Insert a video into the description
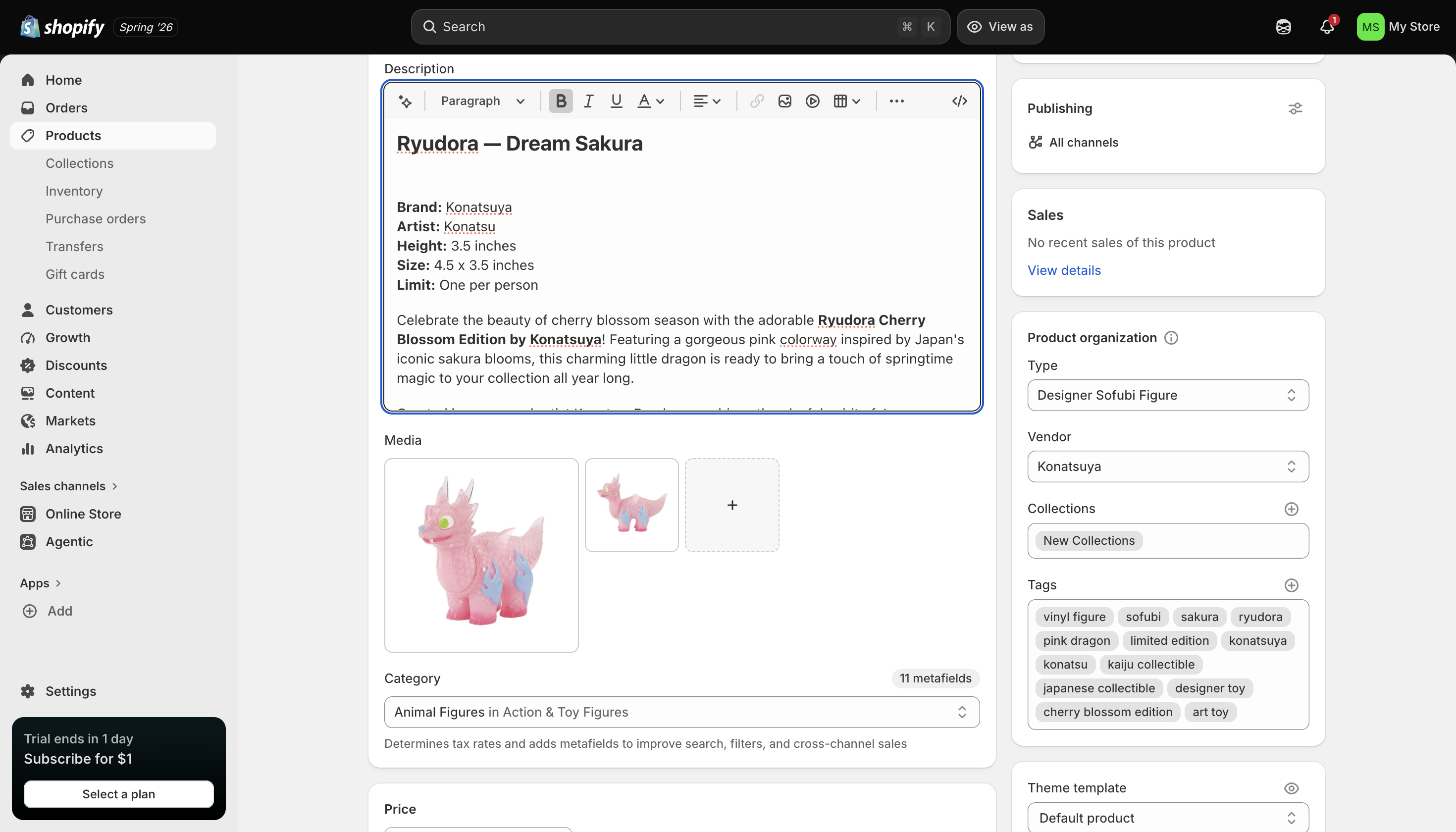 (x=812, y=101)
